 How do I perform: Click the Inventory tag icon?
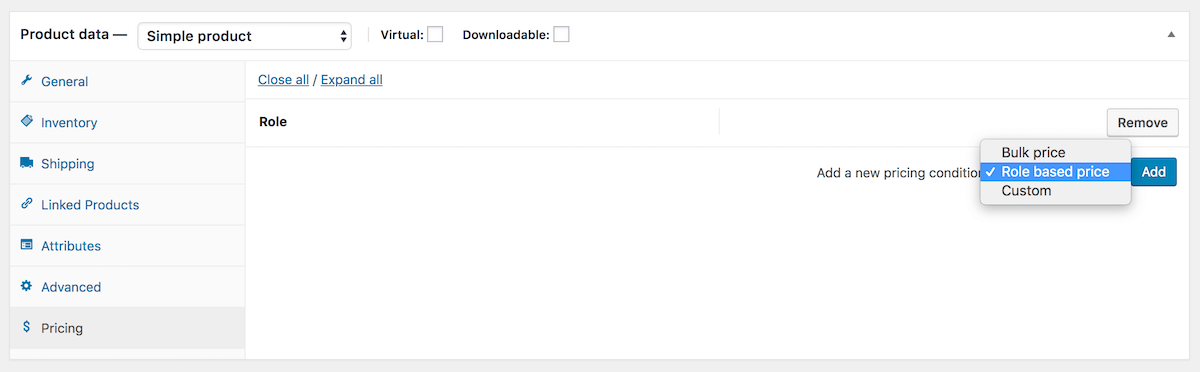(x=27, y=122)
